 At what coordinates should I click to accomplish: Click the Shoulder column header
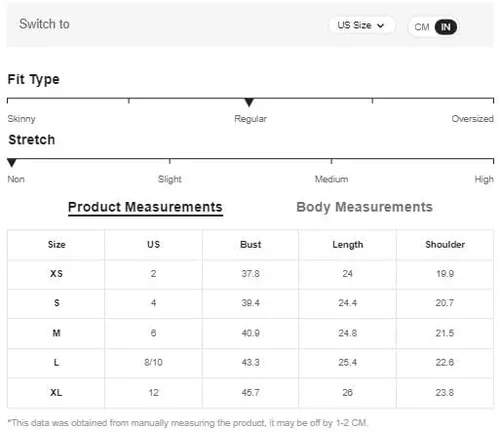445,245
